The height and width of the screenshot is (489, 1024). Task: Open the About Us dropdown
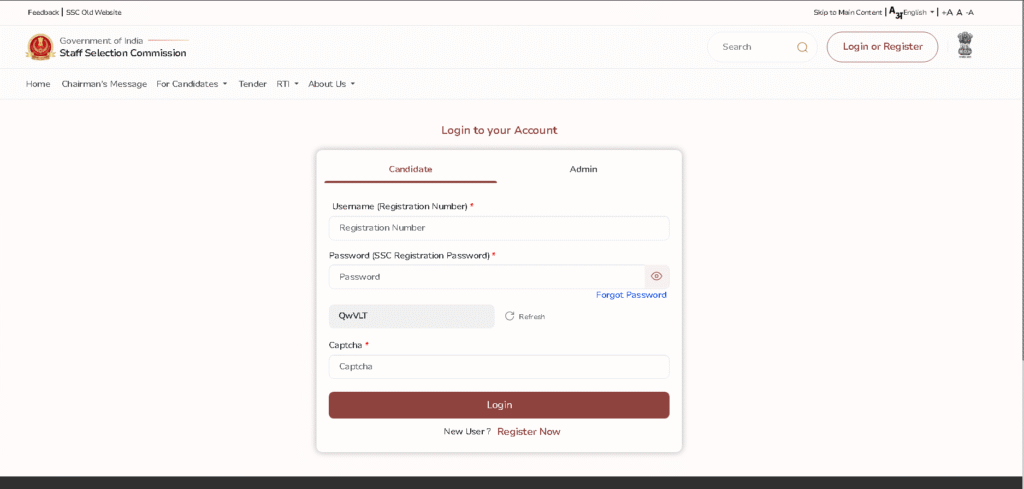pyautogui.click(x=331, y=84)
